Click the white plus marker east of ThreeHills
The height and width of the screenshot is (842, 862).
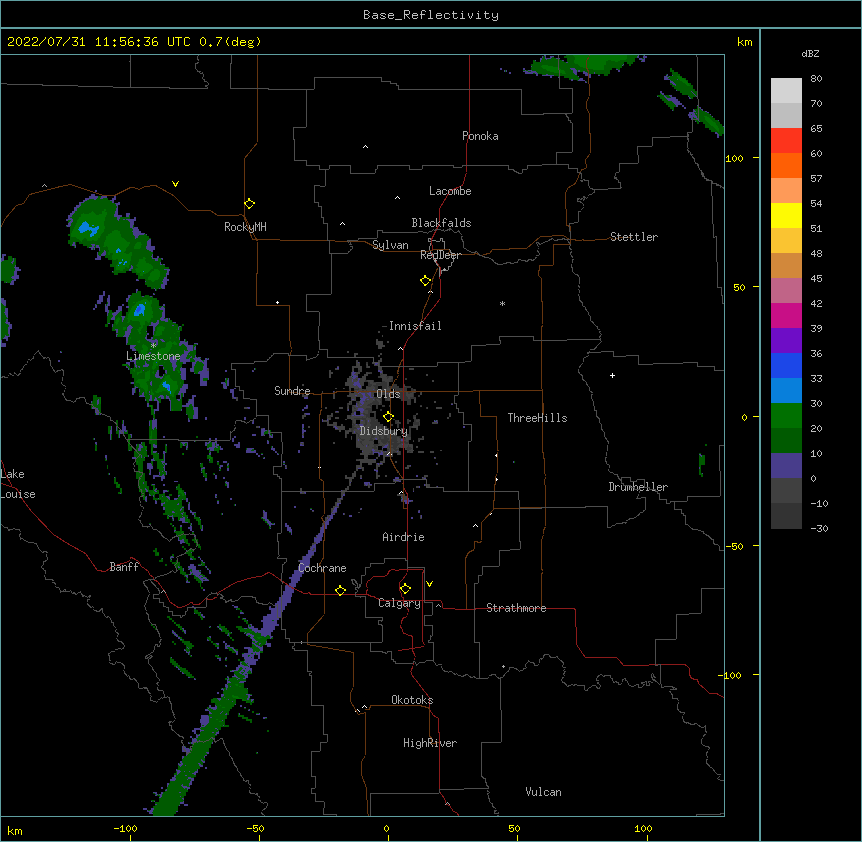coord(612,375)
